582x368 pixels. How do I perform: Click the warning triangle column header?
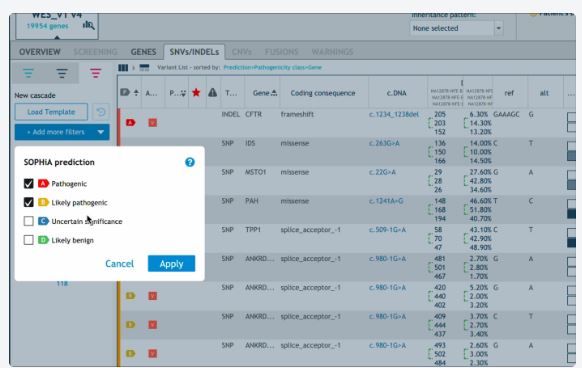pos(212,92)
